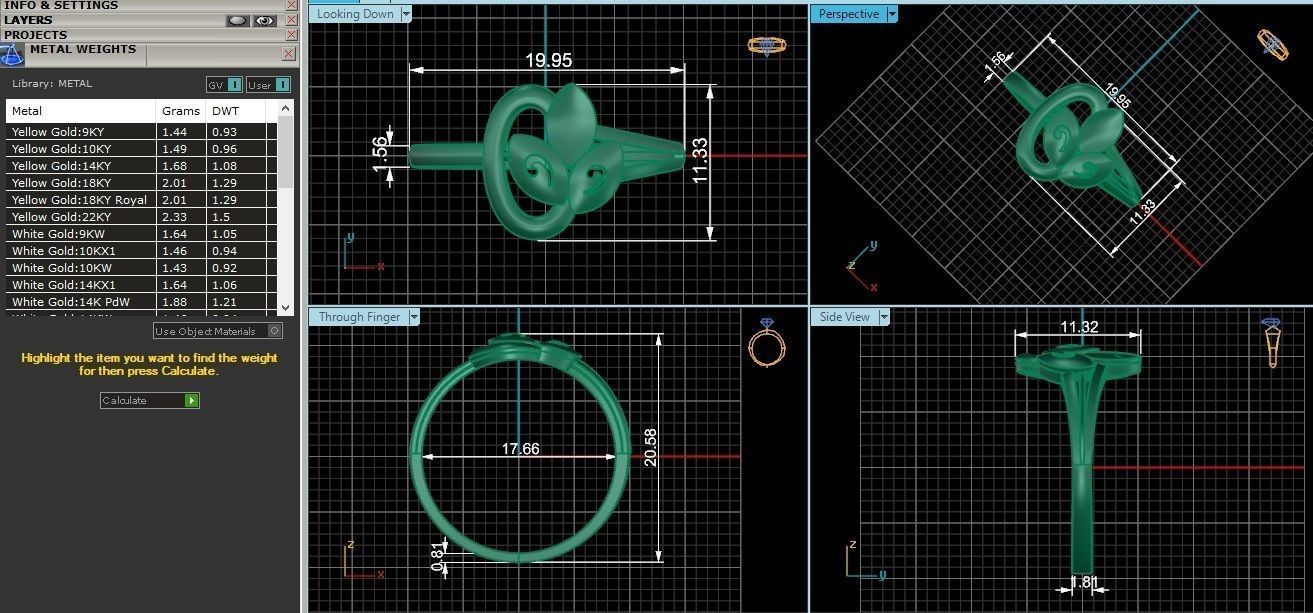This screenshot has height=613, width=1313.
Task: Click the Layers gray oval icon
Action: point(237,20)
